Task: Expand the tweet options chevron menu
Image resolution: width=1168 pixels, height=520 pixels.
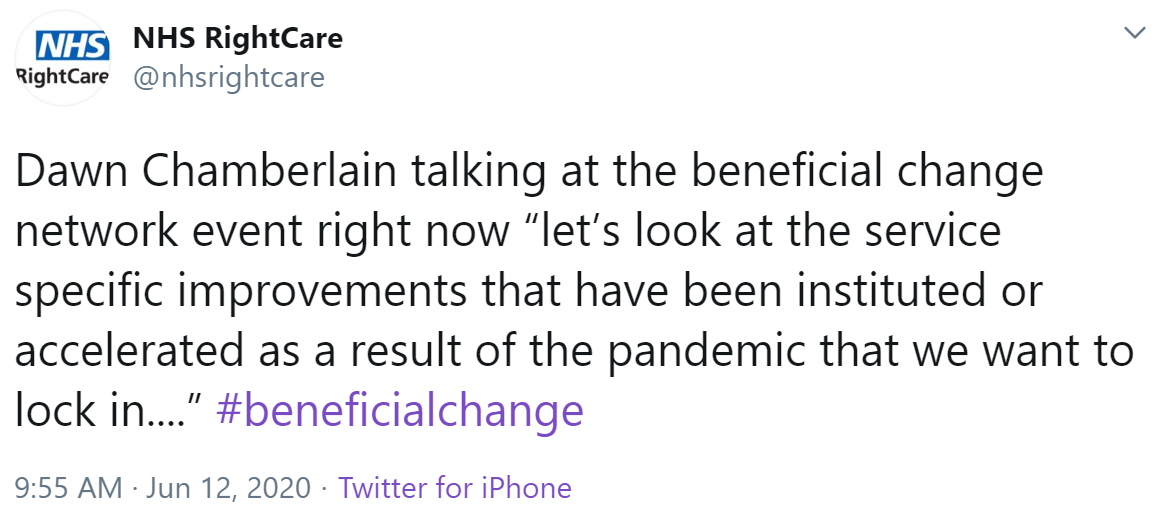Action: [x=1134, y=34]
